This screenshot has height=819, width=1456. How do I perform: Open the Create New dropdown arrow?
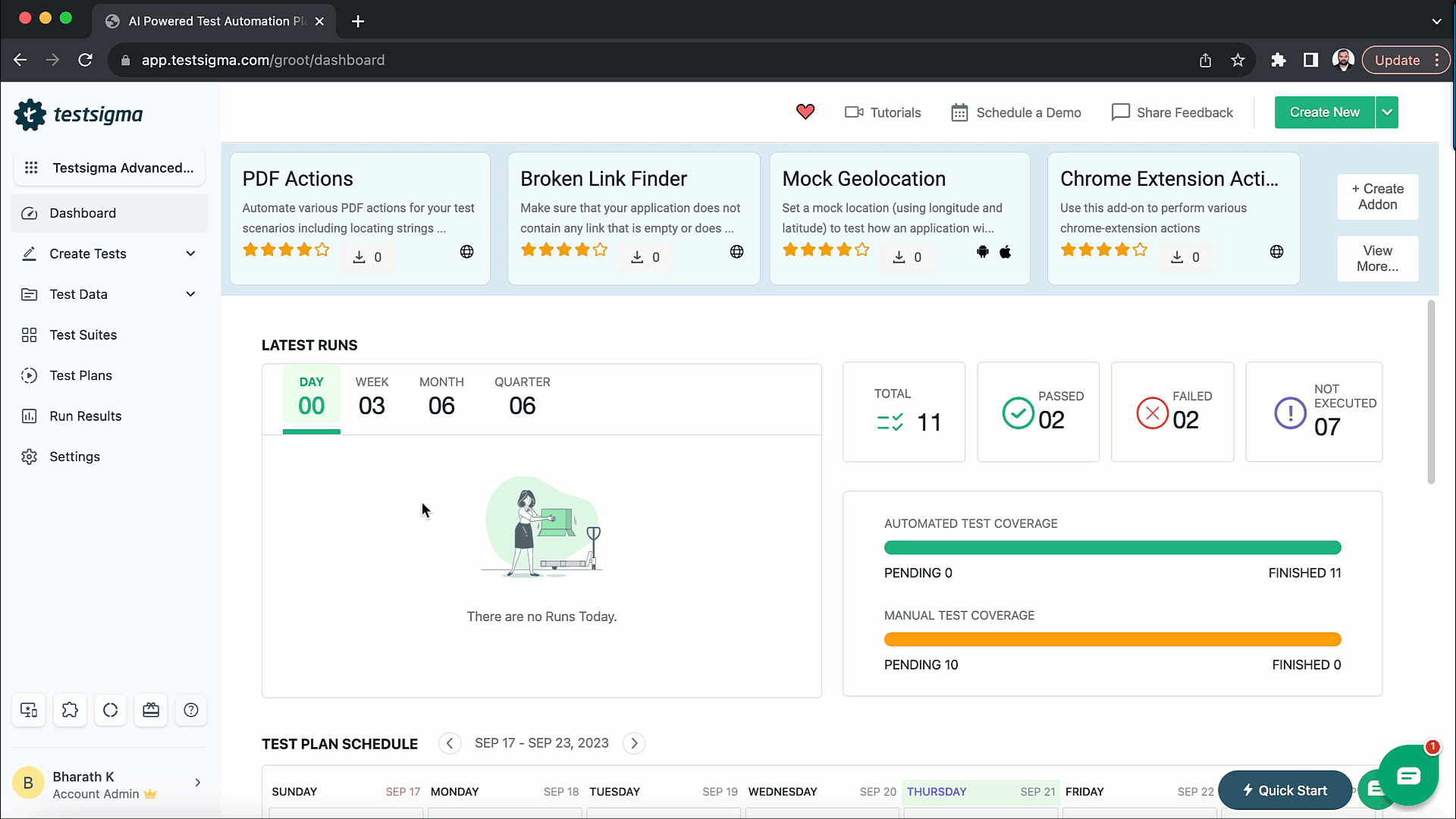click(1387, 112)
